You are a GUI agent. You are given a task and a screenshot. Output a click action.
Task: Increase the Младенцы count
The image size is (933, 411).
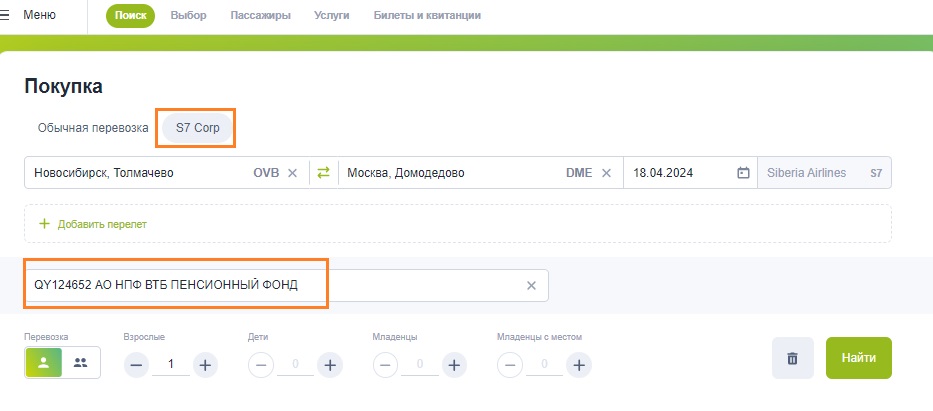tap(454, 365)
